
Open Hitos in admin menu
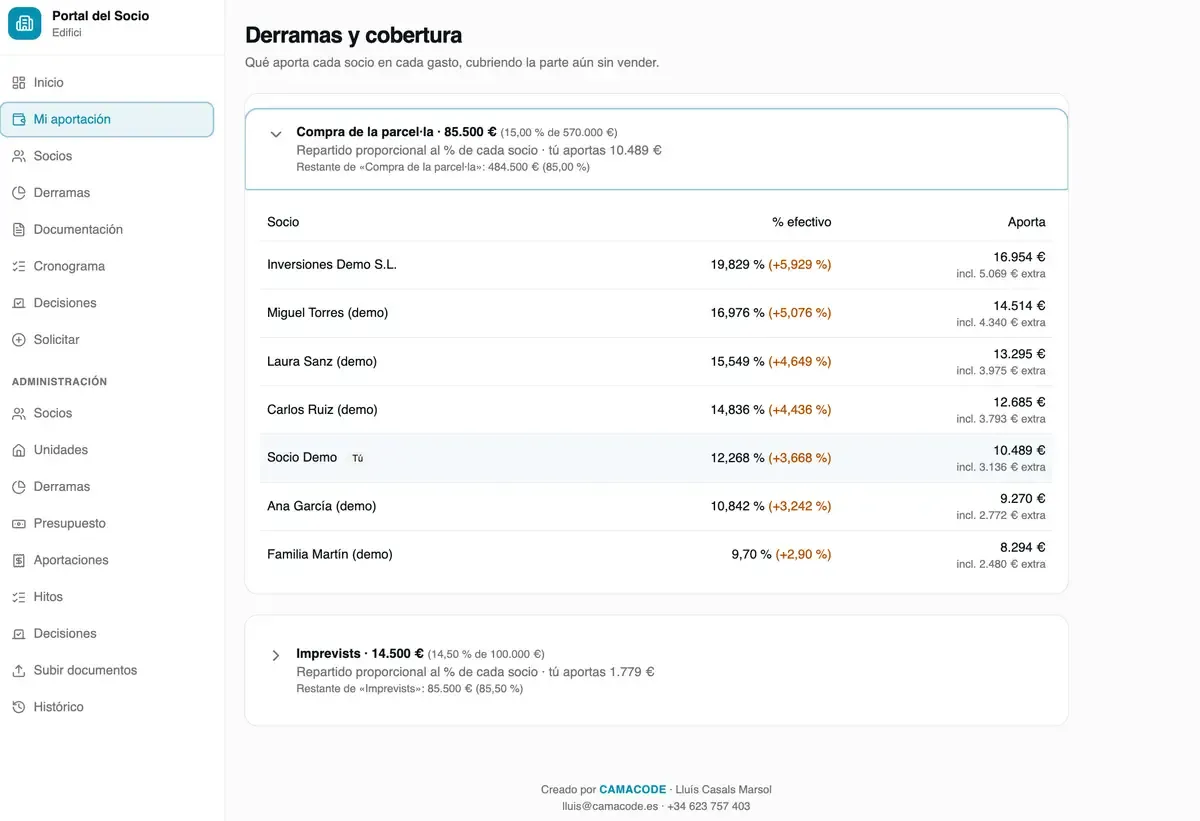[x=107, y=597]
